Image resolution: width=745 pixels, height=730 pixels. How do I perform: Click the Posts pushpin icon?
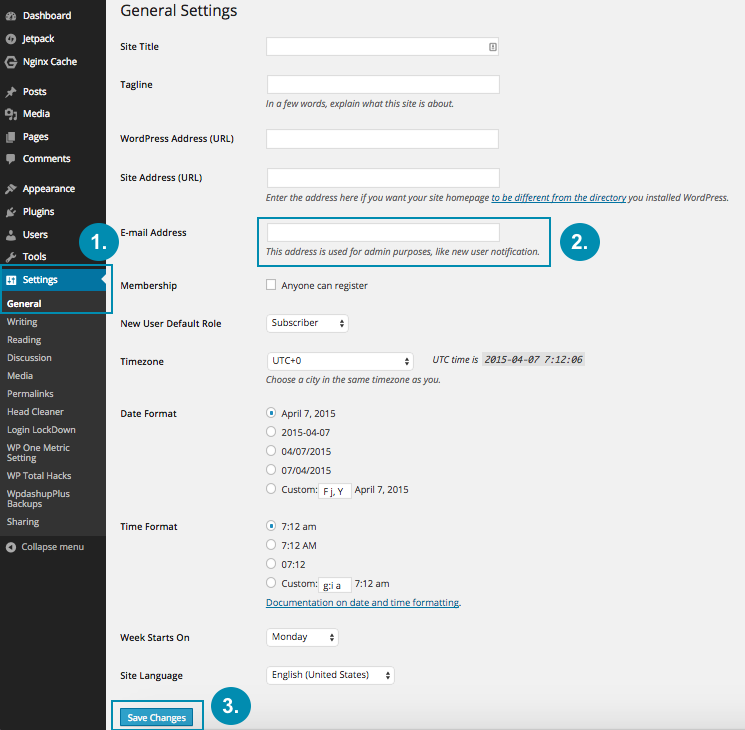(x=10, y=92)
